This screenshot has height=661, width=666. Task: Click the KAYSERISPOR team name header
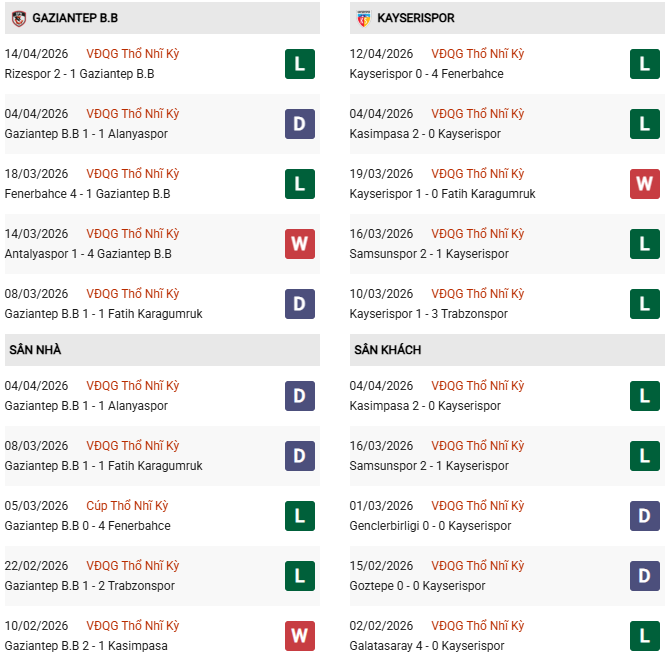coord(416,18)
